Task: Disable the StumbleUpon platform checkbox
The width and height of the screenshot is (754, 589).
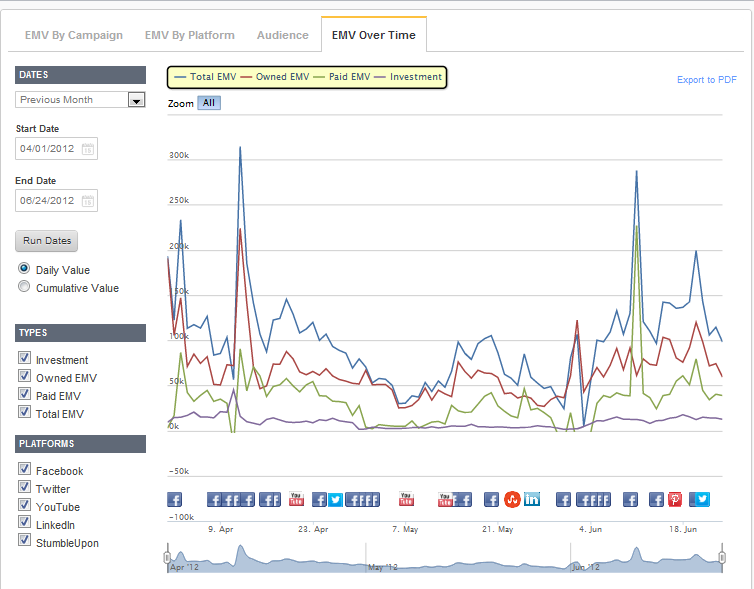Action: pos(24,543)
